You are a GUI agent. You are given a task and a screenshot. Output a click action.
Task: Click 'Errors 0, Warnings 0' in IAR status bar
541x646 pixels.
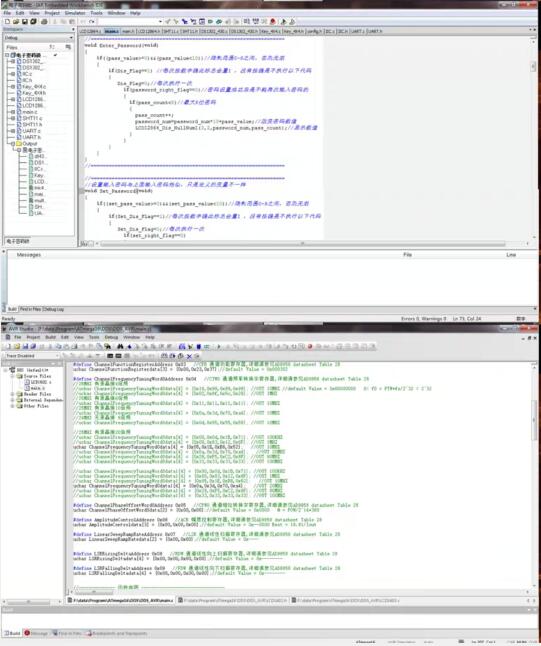pyautogui.click(x=424, y=319)
